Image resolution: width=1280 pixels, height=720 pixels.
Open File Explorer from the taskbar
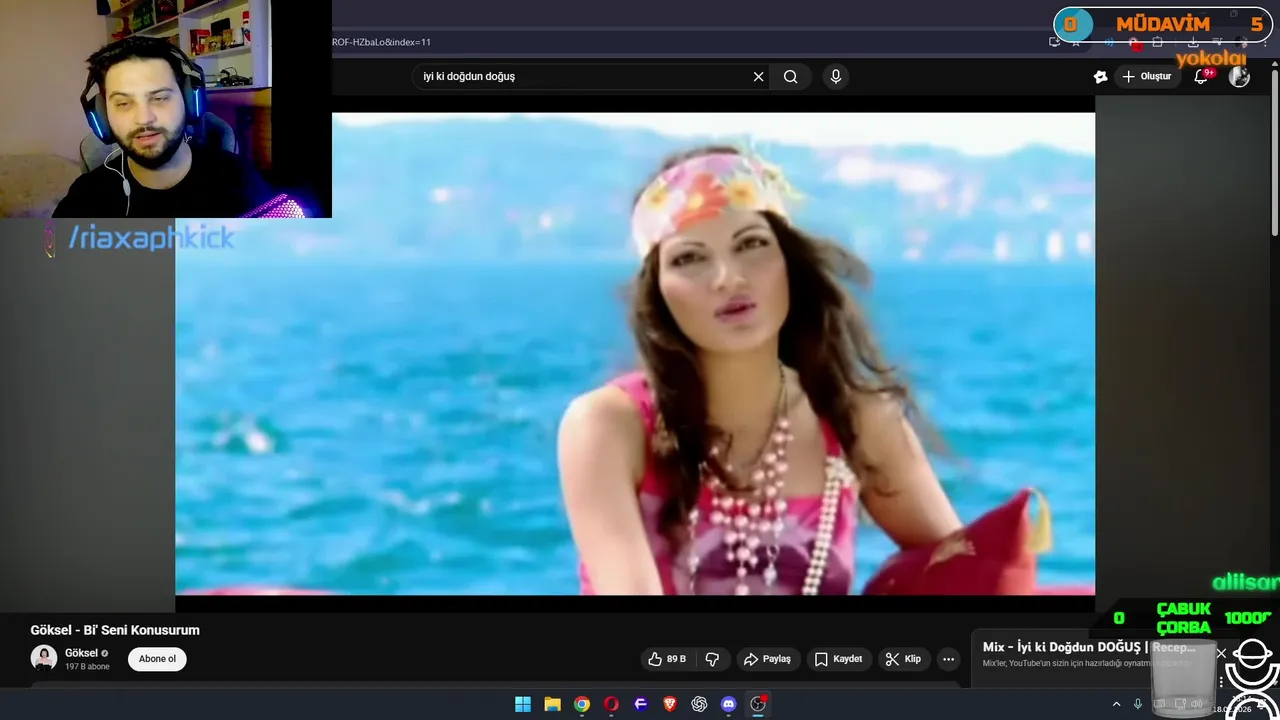(x=552, y=704)
